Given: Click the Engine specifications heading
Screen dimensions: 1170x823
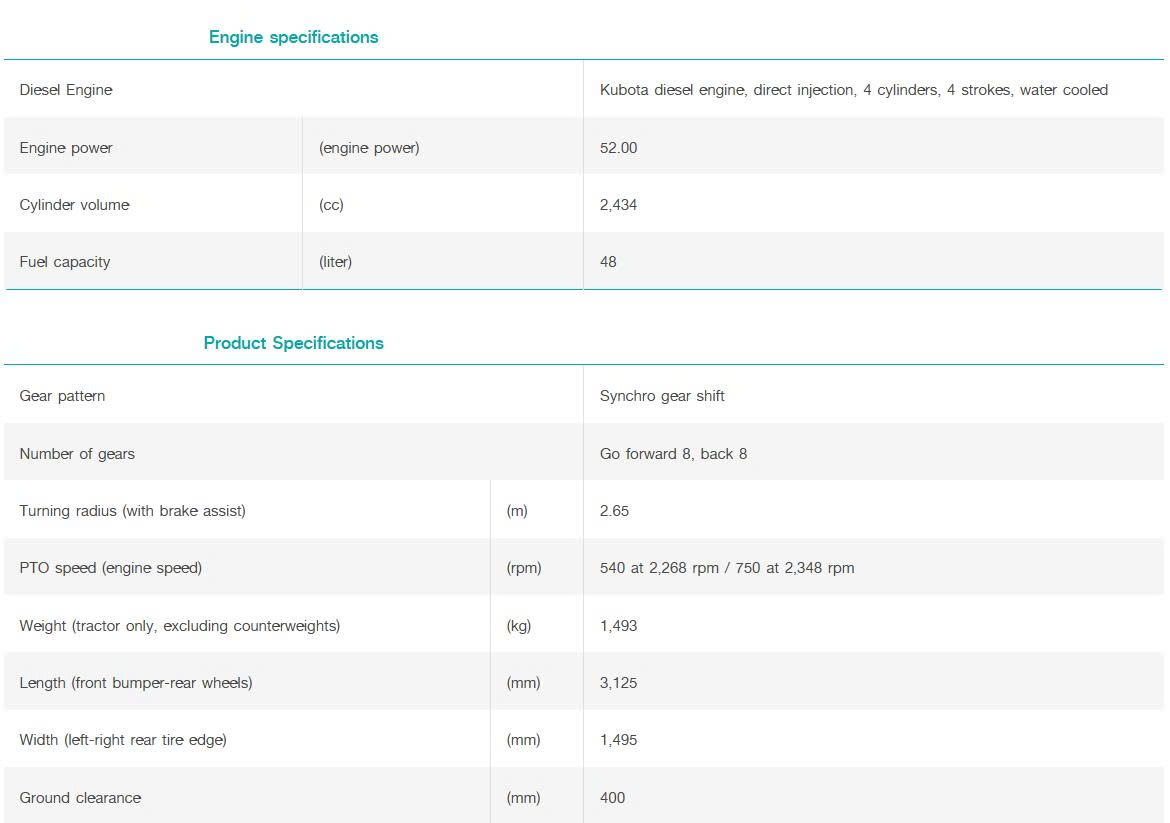Looking at the screenshot, I should point(293,37).
